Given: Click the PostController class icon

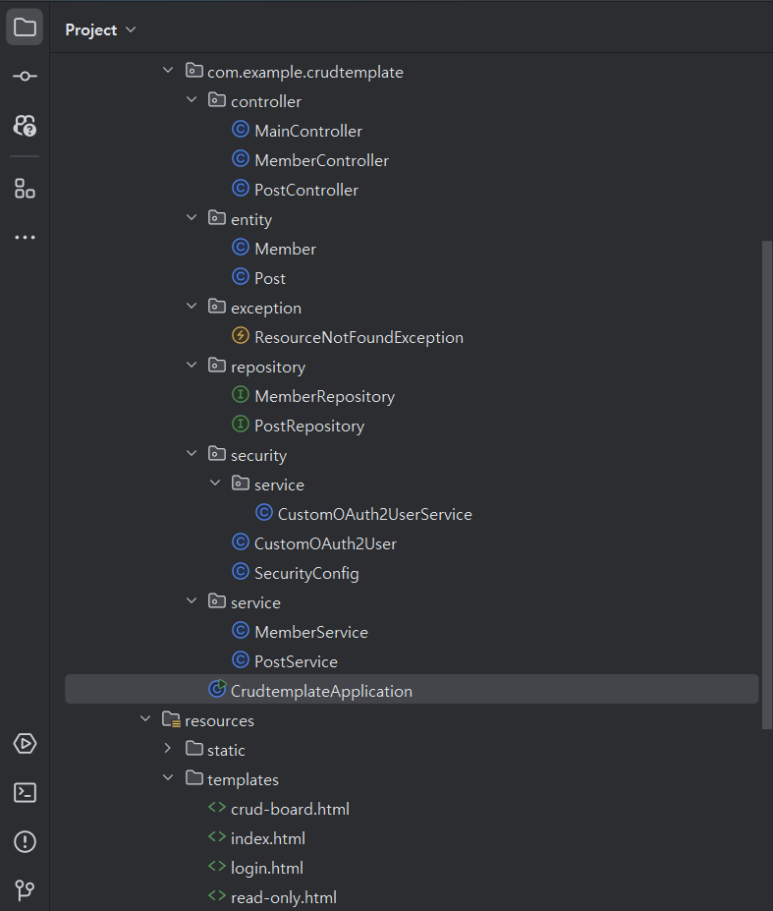Looking at the screenshot, I should click(x=240, y=188).
